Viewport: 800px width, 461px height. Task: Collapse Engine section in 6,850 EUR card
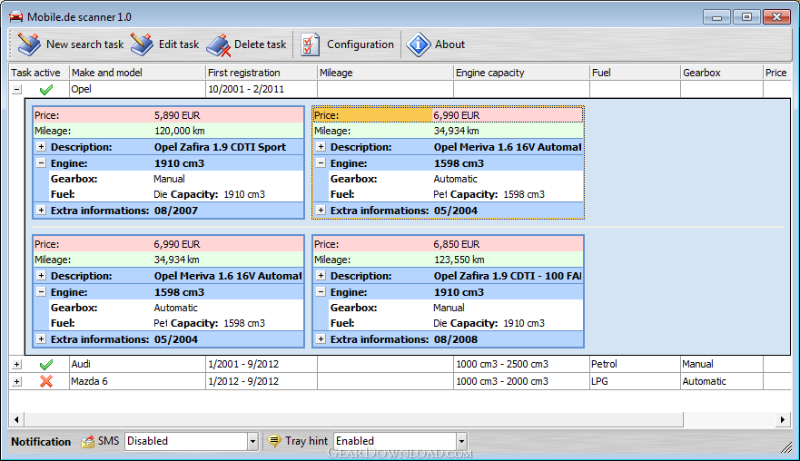point(320,292)
